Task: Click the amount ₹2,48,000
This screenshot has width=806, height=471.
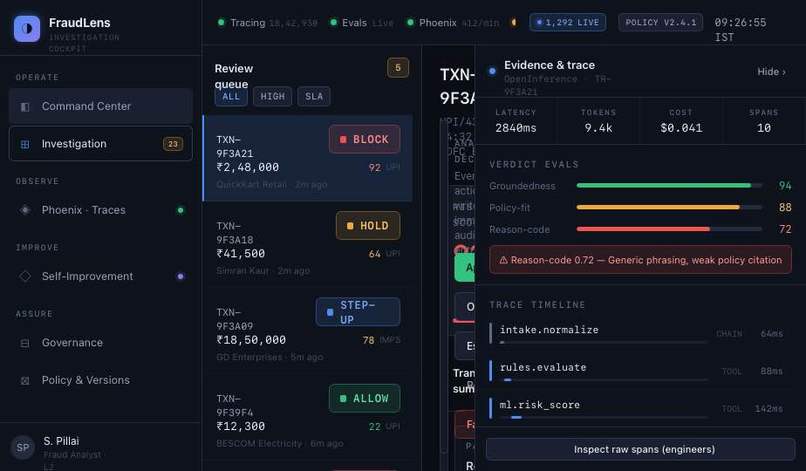Action: coord(248,168)
